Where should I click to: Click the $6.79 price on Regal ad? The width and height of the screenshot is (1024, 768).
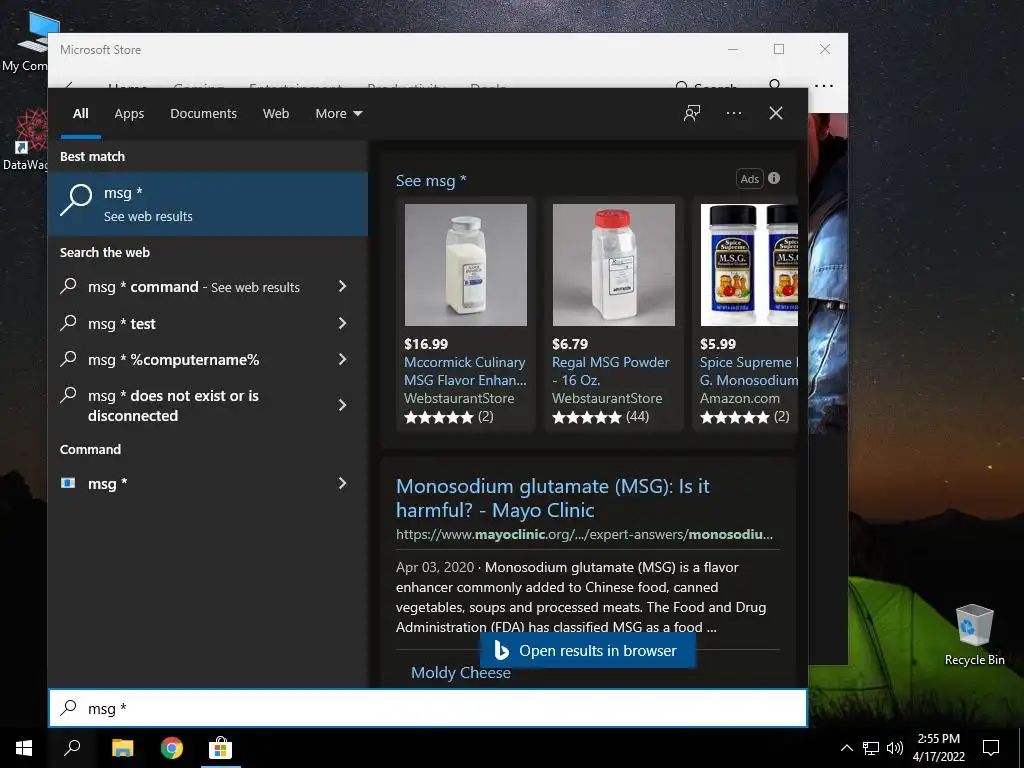coord(570,344)
